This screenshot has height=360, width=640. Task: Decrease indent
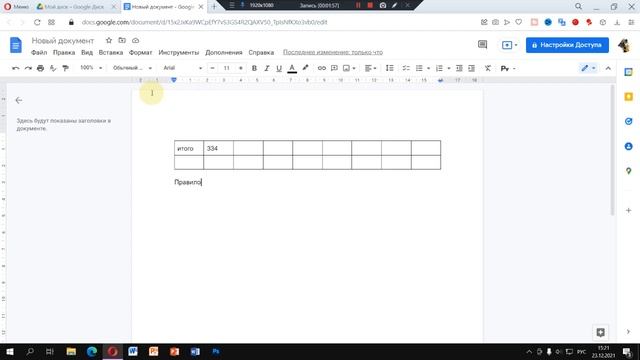pyautogui.click(x=459, y=68)
